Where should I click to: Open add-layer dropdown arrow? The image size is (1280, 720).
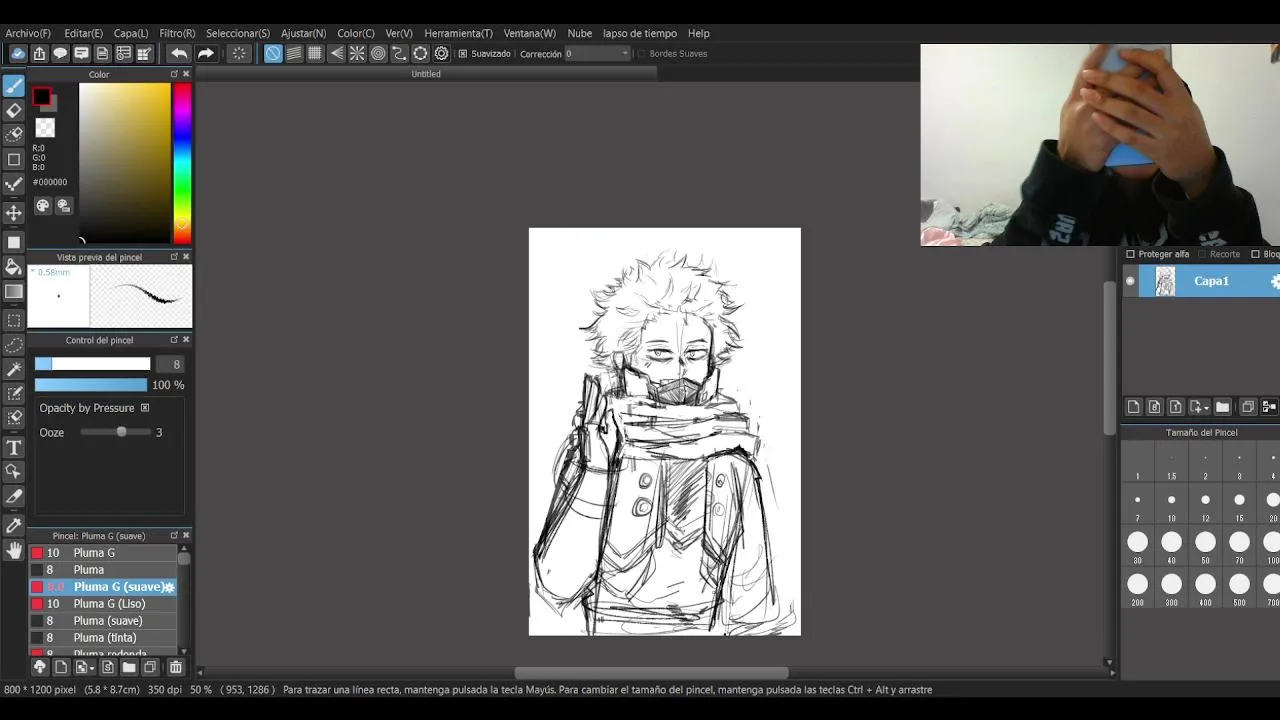tap(1206, 408)
